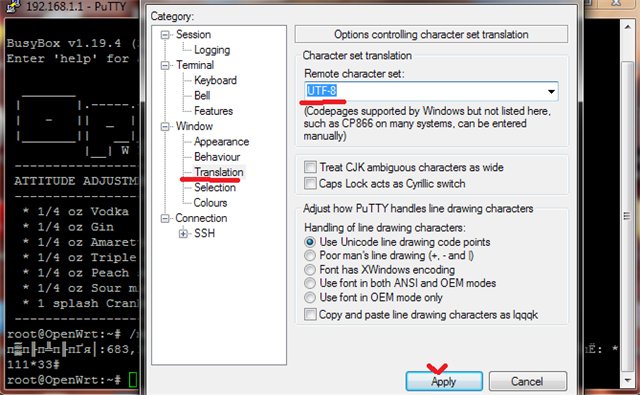Select the Translation category
This screenshot has width=640, height=395.
(219, 172)
